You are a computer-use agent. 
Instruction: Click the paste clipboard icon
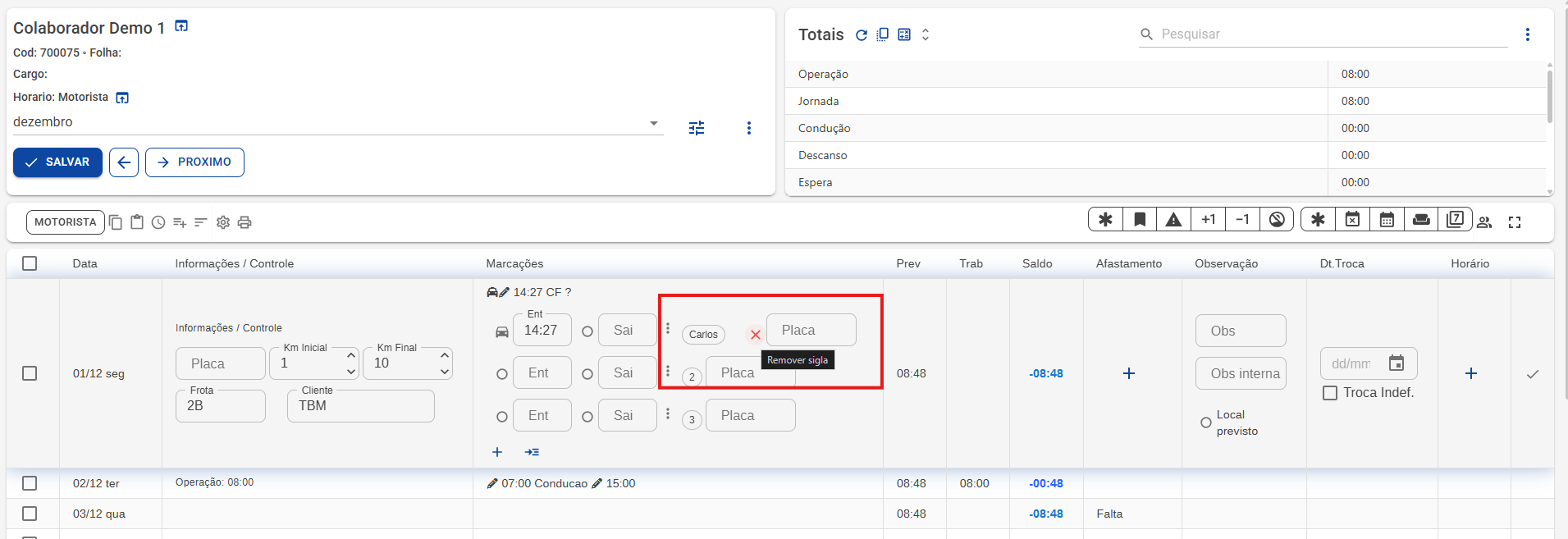(137, 222)
